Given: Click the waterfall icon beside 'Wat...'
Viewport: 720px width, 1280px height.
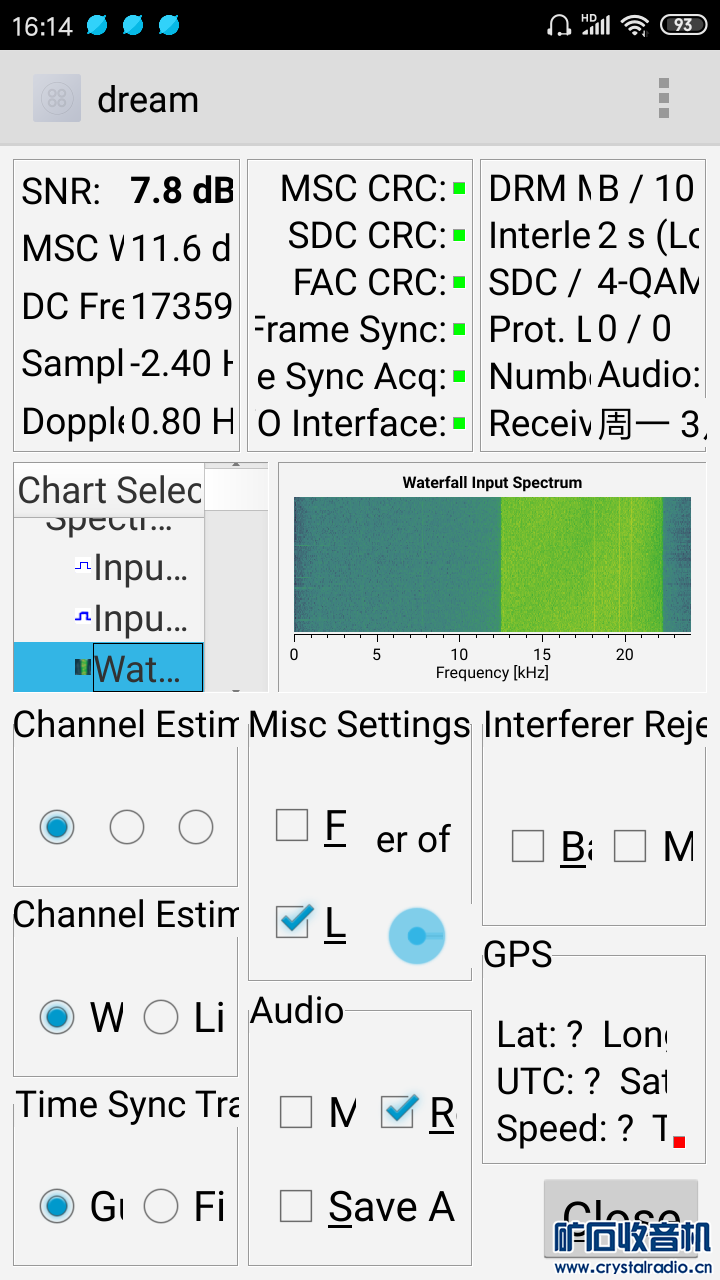Looking at the screenshot, I should 83,667.
